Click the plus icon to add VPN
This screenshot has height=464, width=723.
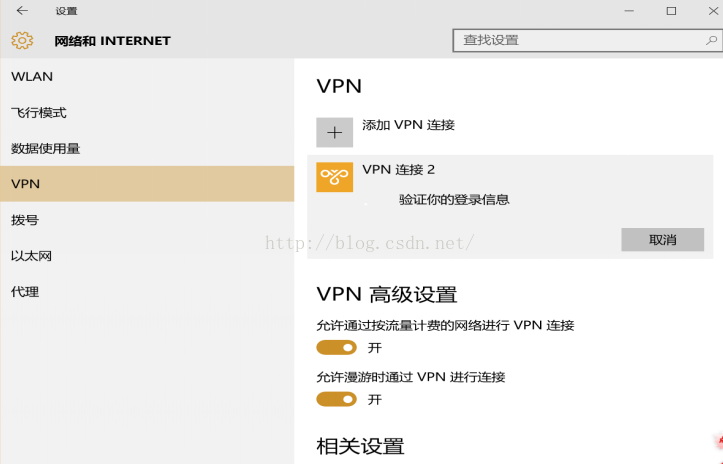[x=334, y=132]
